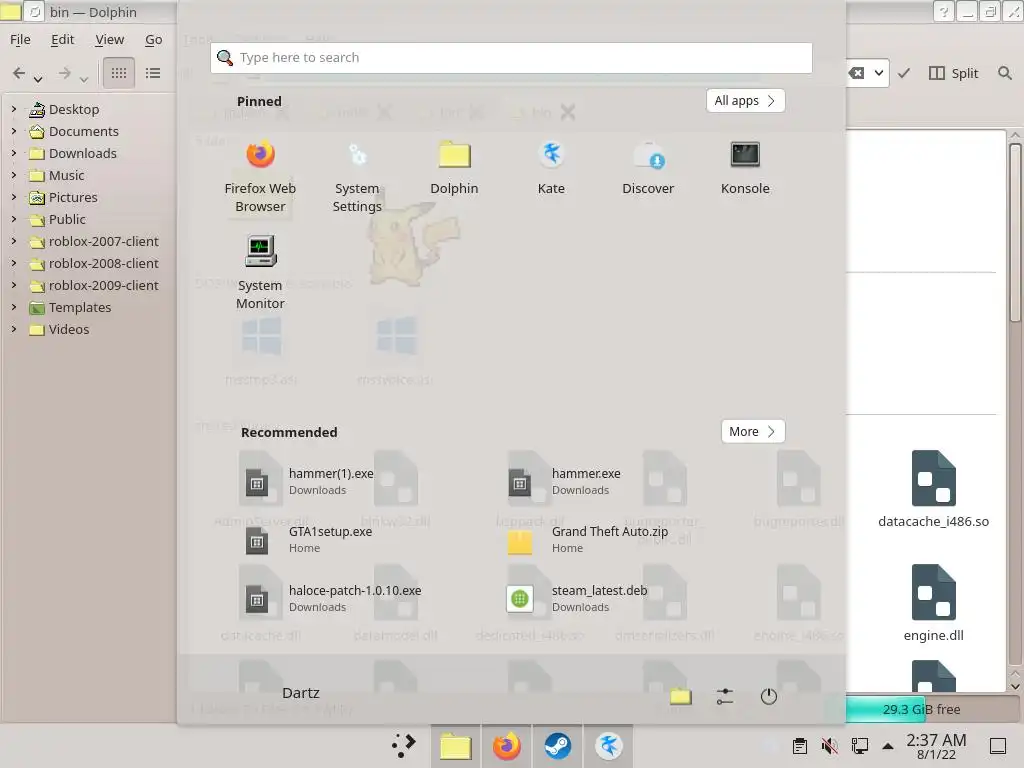Expand the Desktop folder tree node
The image size is (1024, 768).
[14, 109]
